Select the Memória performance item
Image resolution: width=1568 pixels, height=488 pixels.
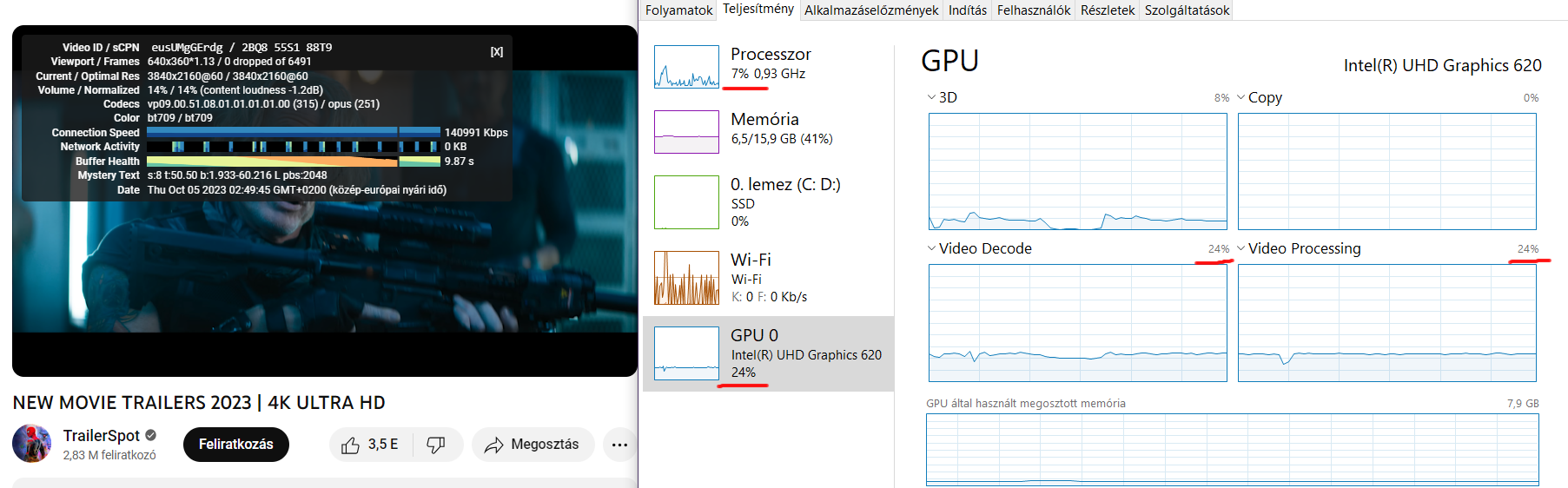point(768,131)
